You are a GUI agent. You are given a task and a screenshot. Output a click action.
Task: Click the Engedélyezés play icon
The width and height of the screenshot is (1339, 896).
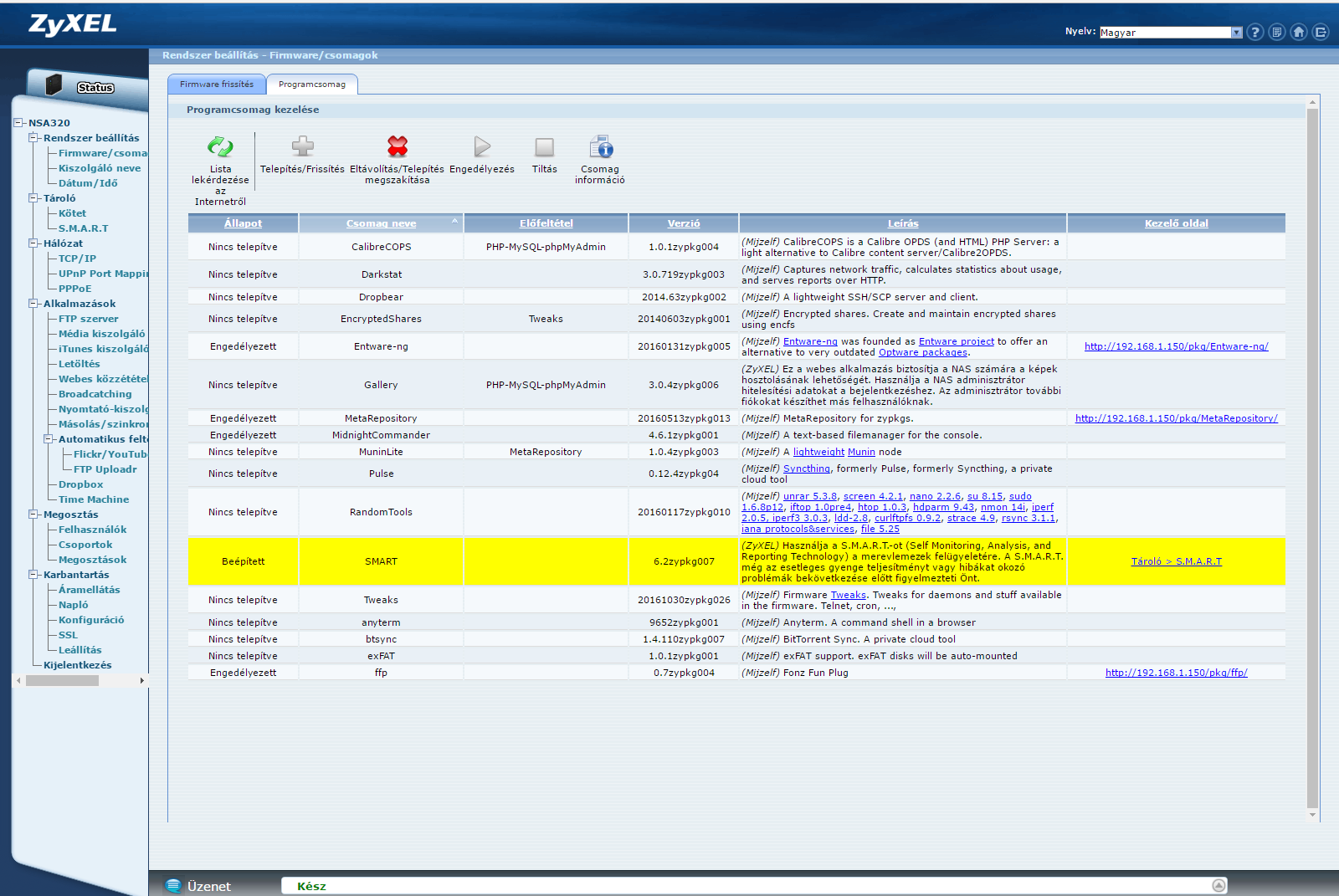click(482, 147)
